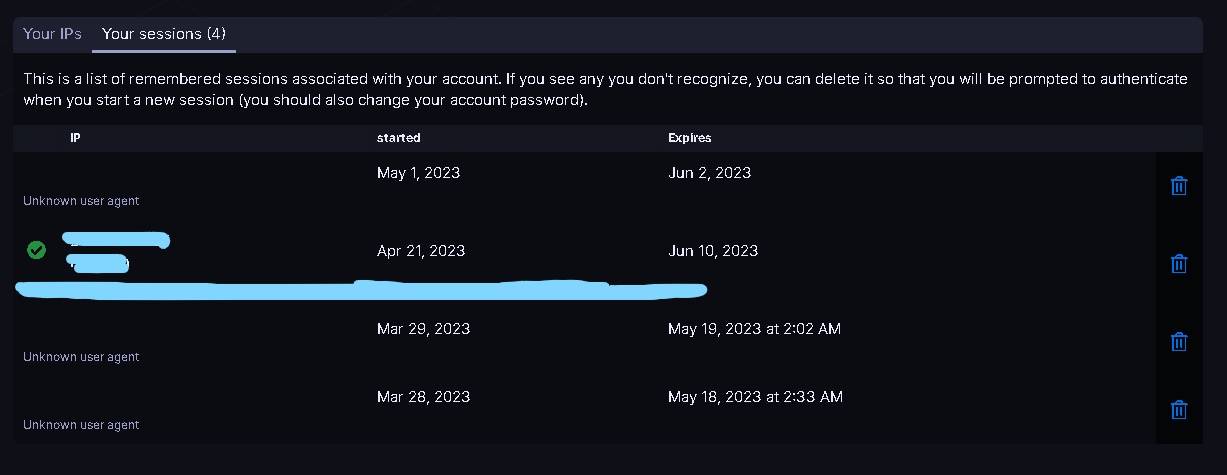Click the green checkmark current-session icon
The height and width of the screenshot is (475, 1227).
pos(36,250)
